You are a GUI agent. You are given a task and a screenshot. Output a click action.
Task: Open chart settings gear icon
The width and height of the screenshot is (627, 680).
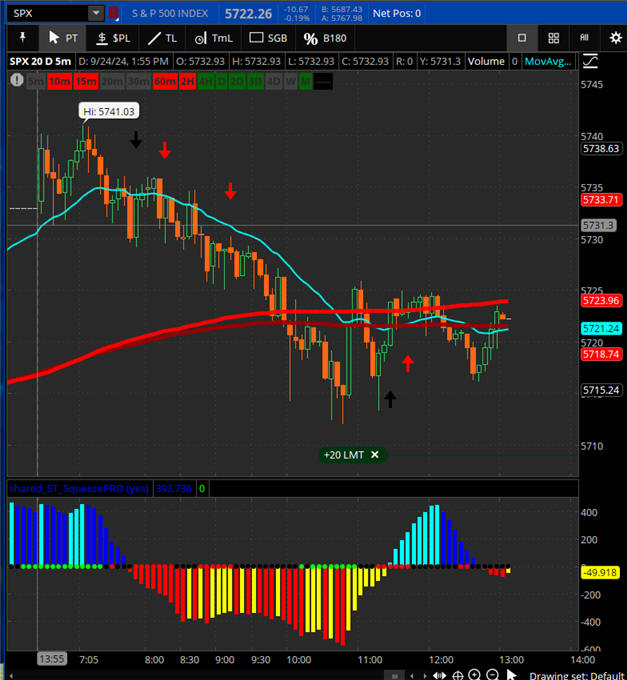(615, 38)
